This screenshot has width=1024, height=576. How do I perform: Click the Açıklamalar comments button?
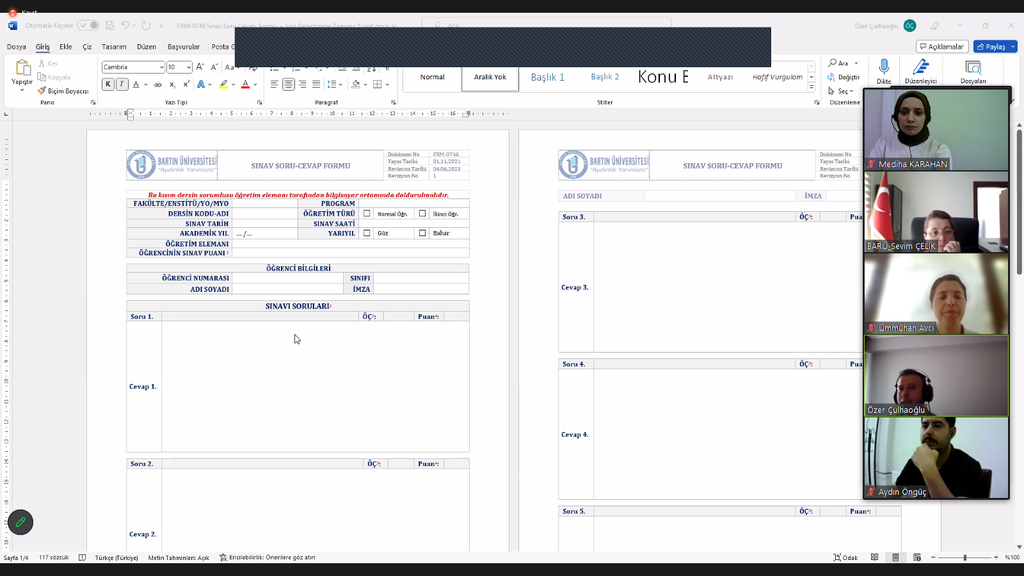pos(942,47)
